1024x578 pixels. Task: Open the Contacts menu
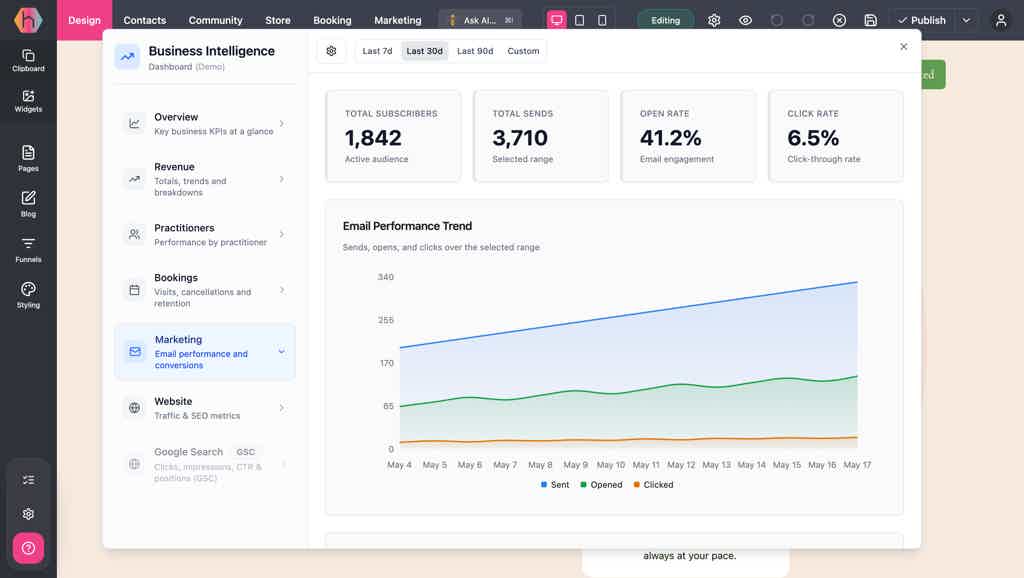(144, 20)
